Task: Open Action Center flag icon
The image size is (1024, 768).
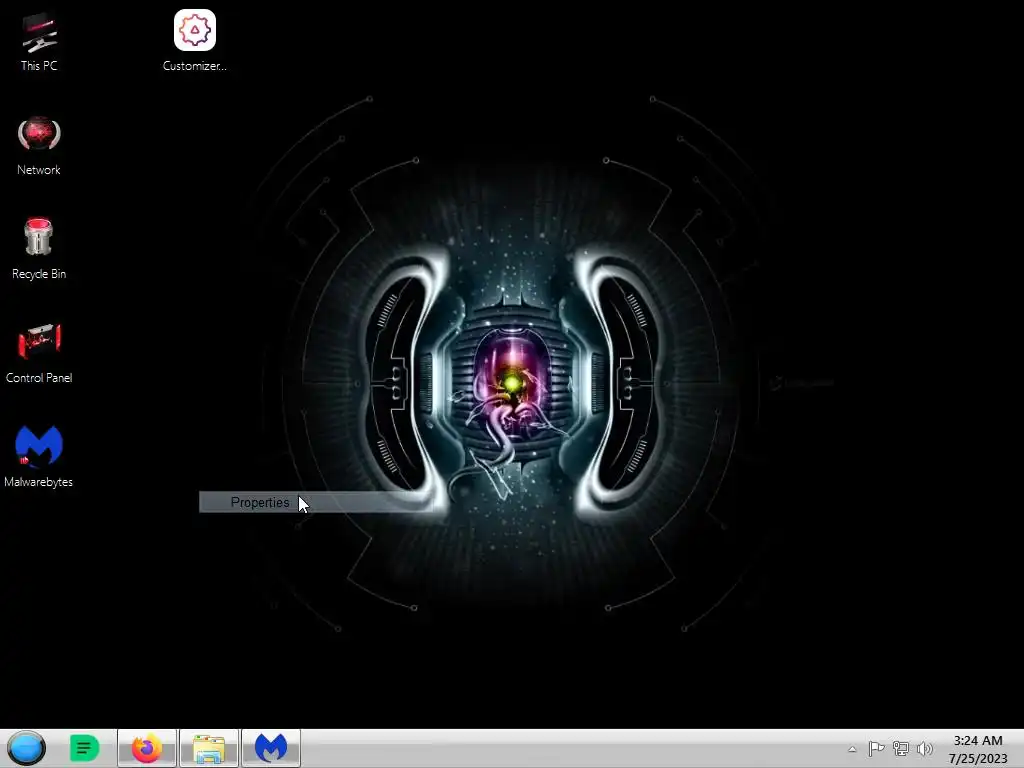Action: coord(876,748)
